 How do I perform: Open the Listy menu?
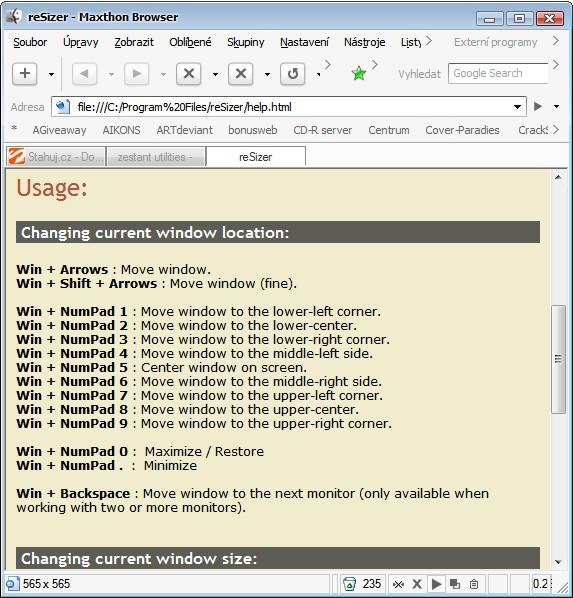point(411,42)
